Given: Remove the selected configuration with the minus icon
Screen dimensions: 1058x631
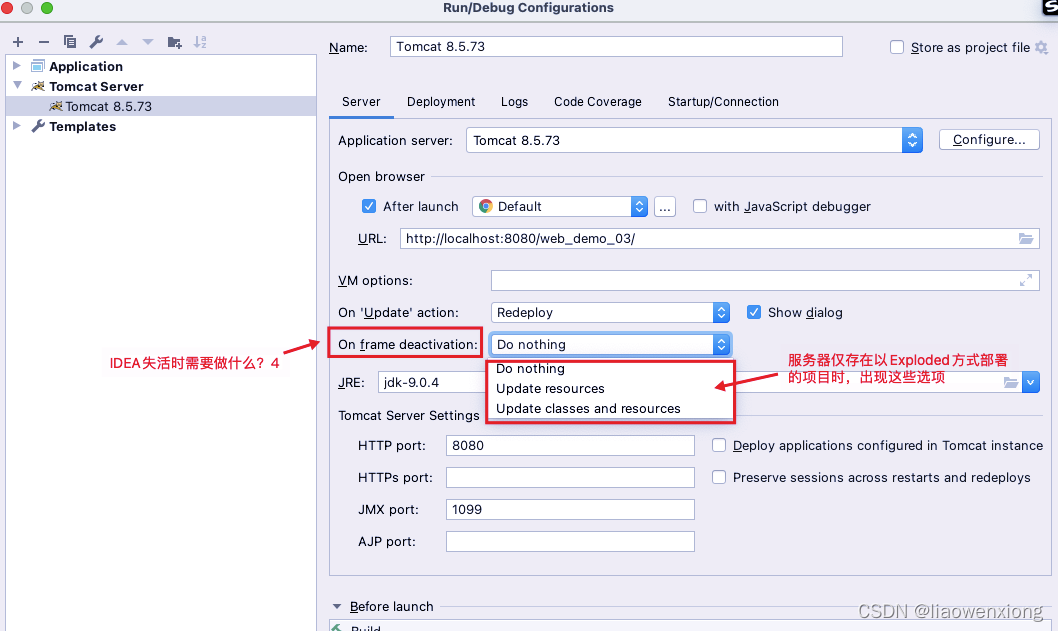Looking at the screenshot, I should tap(44, 42).
